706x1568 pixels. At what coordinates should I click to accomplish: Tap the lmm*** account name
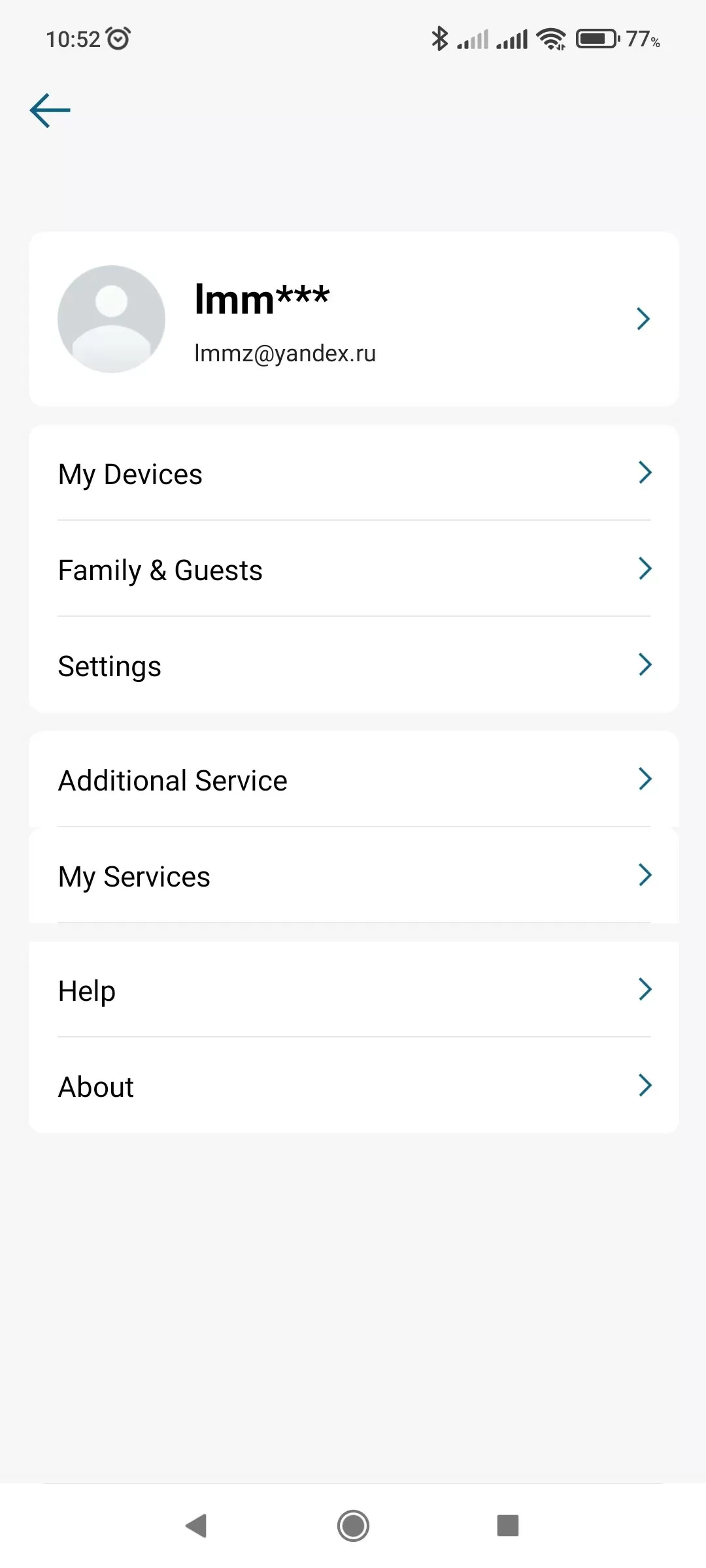(x=261, y=299)
